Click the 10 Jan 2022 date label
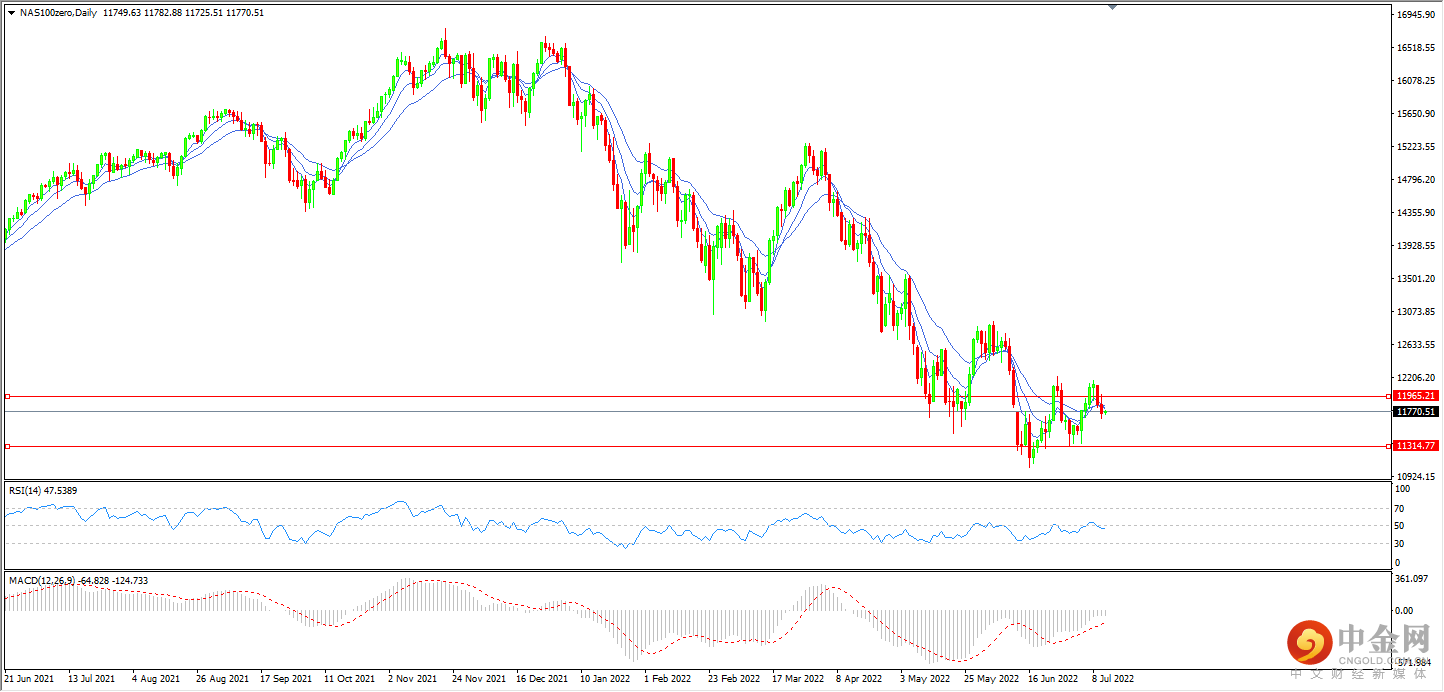 [x=605, y=678]
